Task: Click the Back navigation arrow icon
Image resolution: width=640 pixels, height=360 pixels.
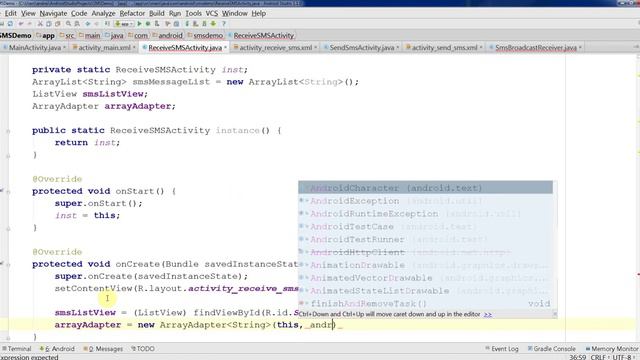Action: 88,24
